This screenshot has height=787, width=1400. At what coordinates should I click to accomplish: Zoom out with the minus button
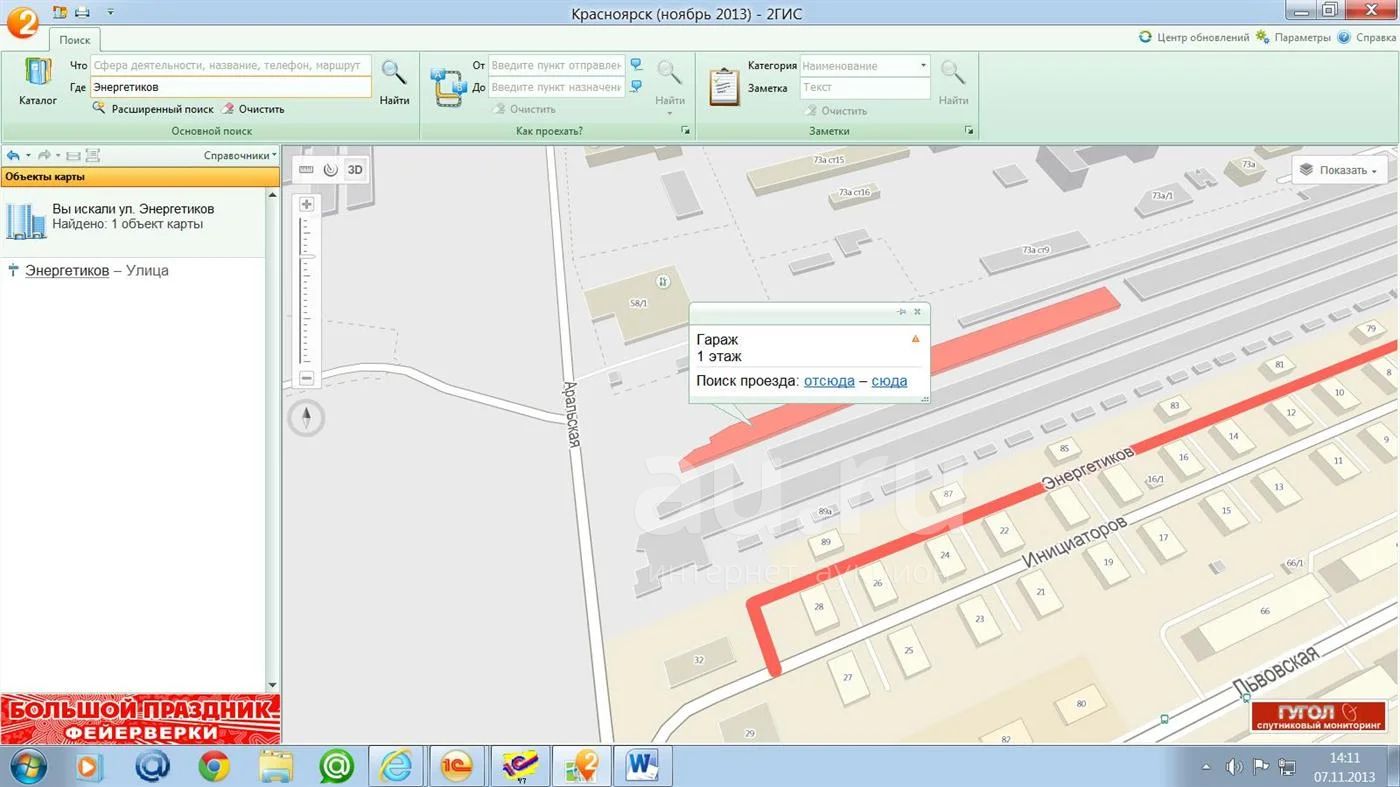point(307,378)
